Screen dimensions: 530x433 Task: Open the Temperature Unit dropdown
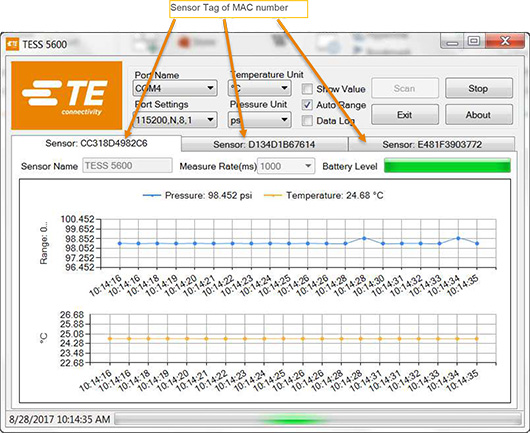[x=259, y=88]
